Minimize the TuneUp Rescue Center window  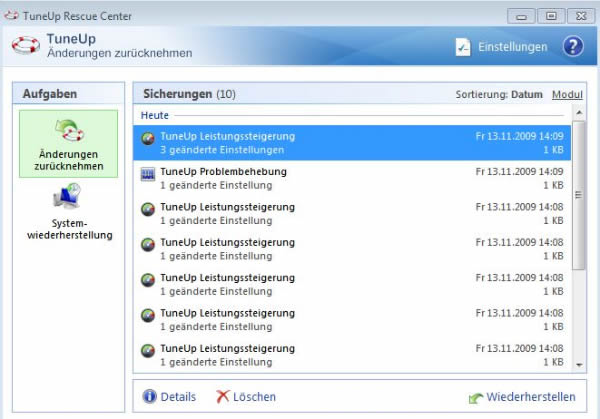point(521,16)
